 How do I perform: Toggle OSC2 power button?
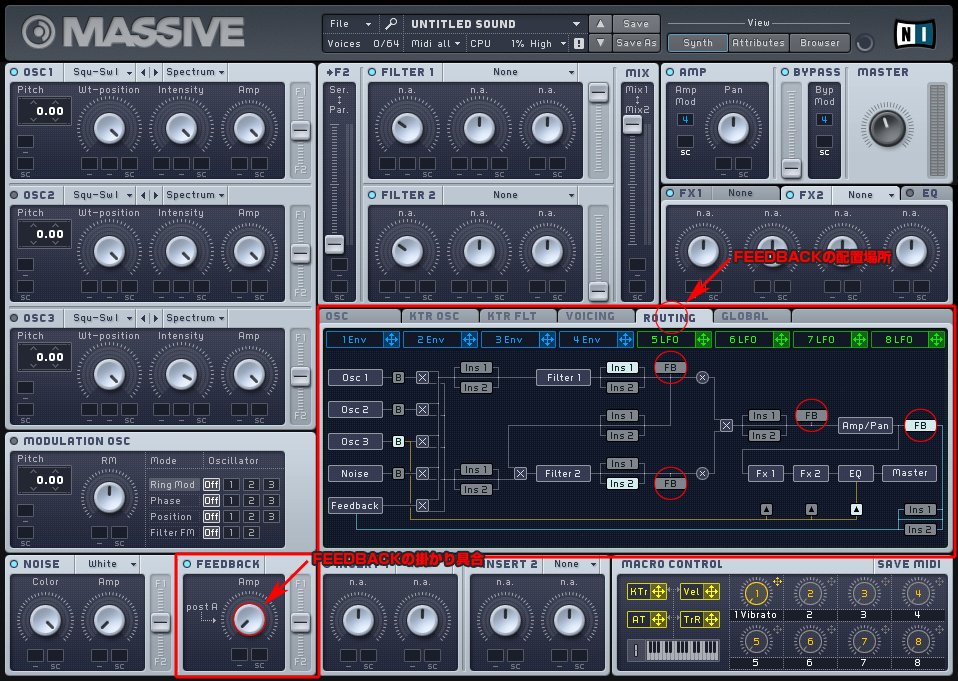(x=14, y=195)
